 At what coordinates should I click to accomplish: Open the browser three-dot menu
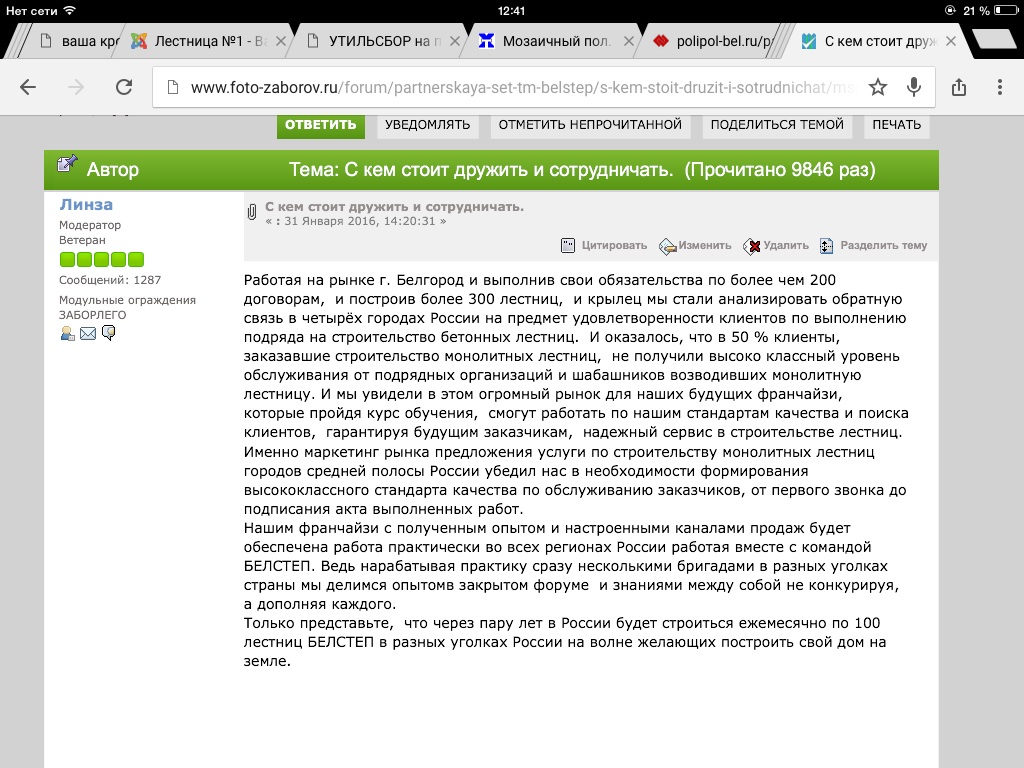[997, 87]
